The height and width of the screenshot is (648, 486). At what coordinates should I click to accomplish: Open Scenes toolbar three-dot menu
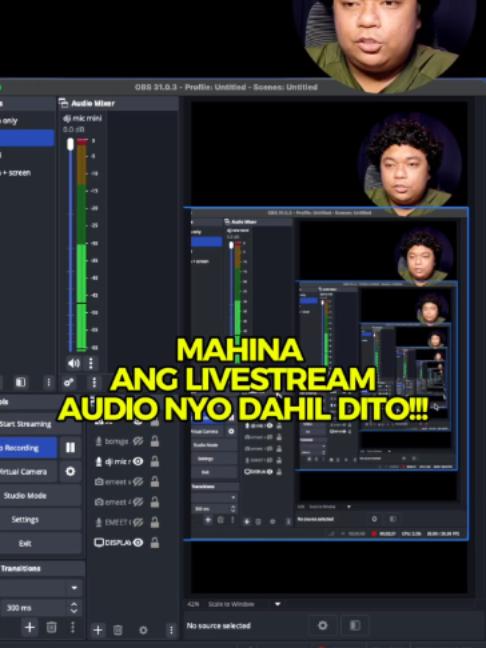point(49,382)
